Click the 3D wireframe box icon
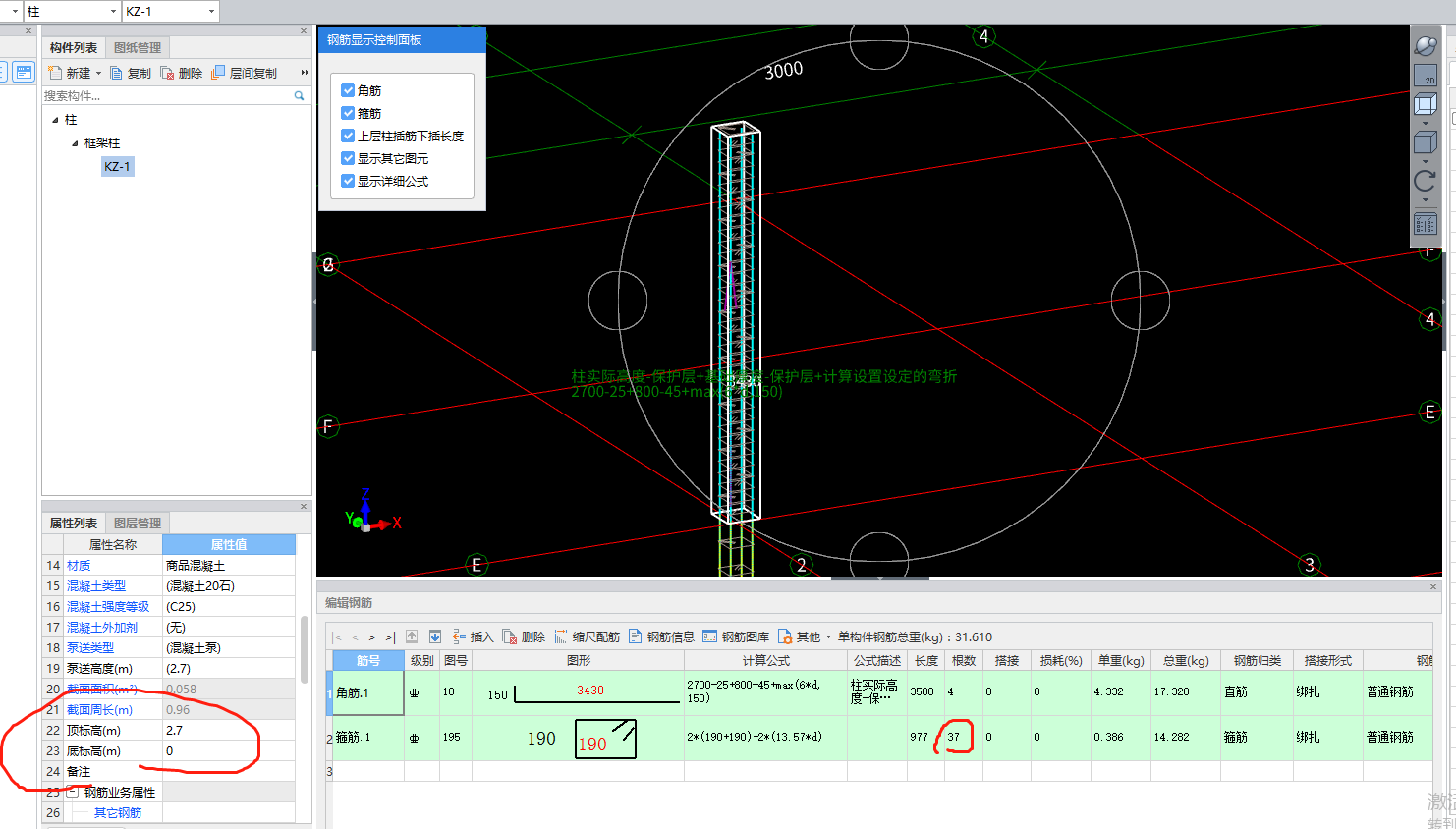Image resolution: width=1456 pixels, height=829 pixels. tap(1425, 104)
